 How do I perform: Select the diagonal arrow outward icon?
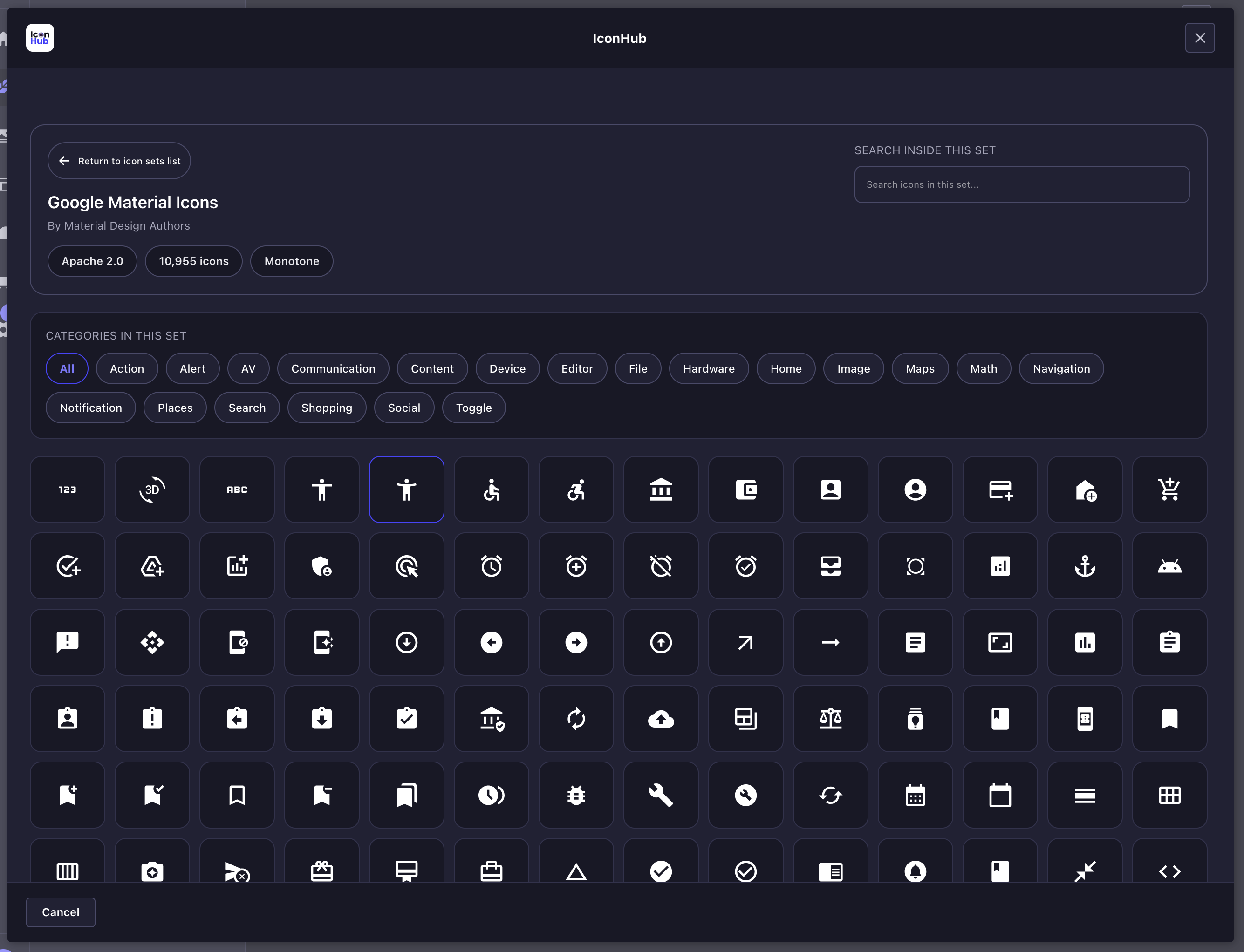click(746, 642)
